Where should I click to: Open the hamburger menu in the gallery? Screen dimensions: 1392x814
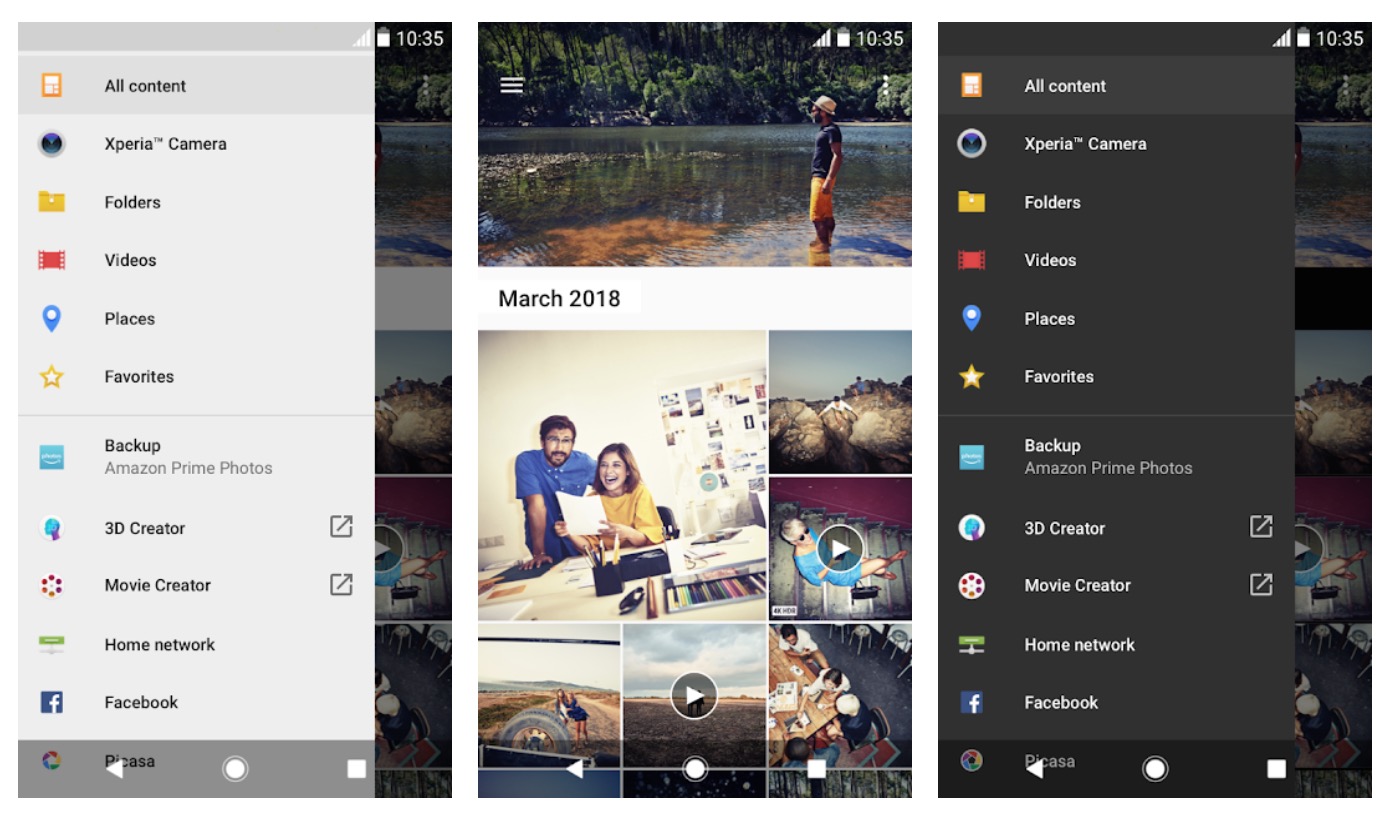[x=511, y=85]
